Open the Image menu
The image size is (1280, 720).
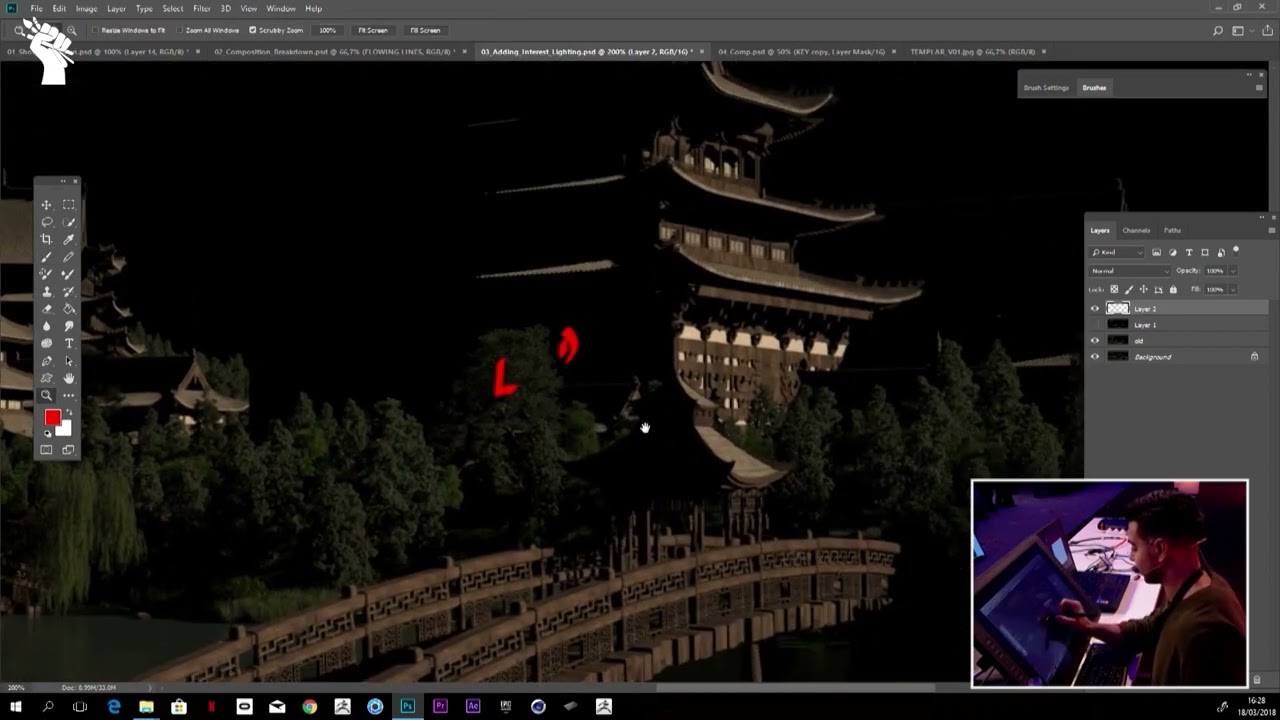86,8
